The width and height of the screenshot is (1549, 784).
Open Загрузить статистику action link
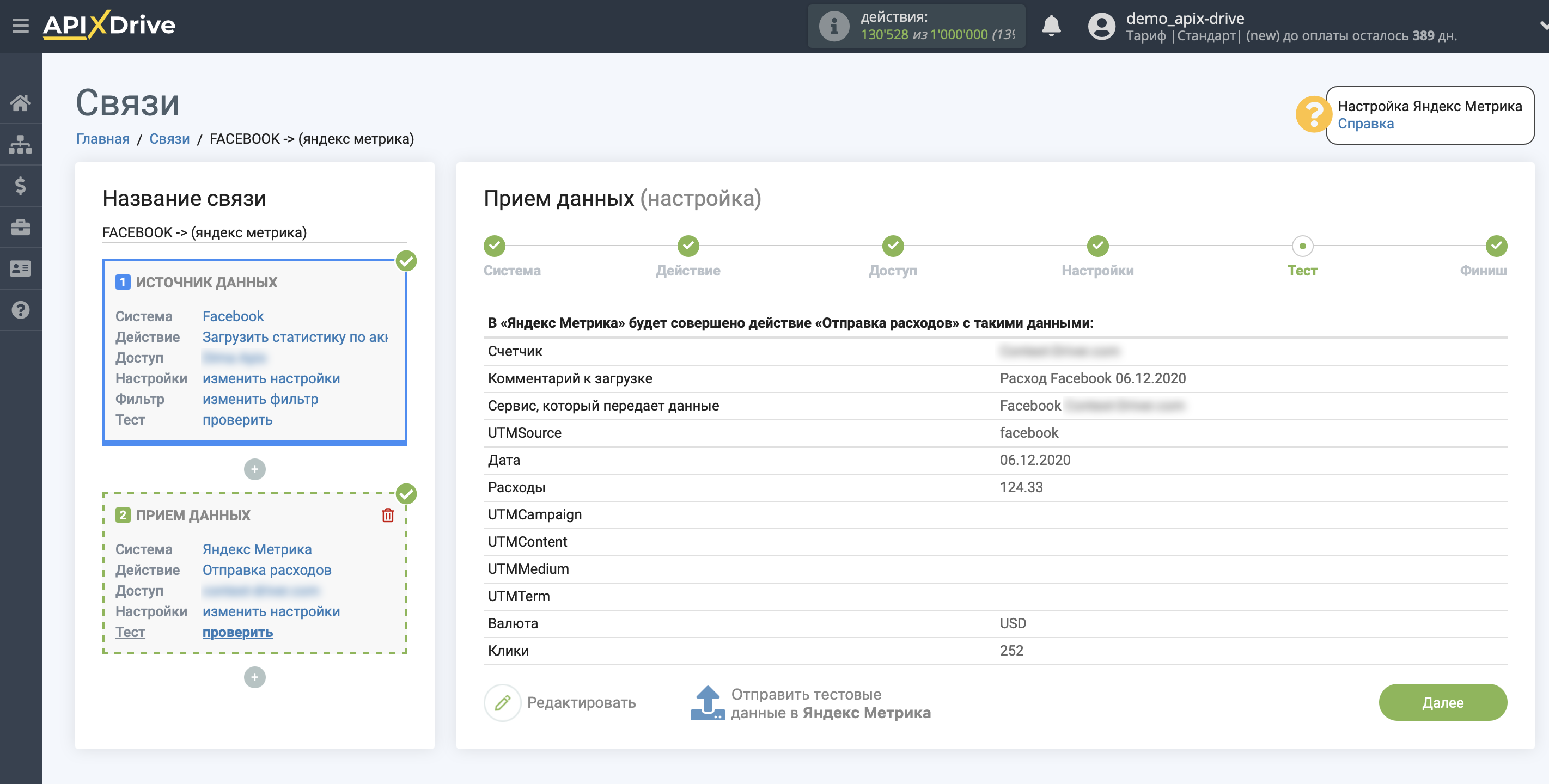295,338
